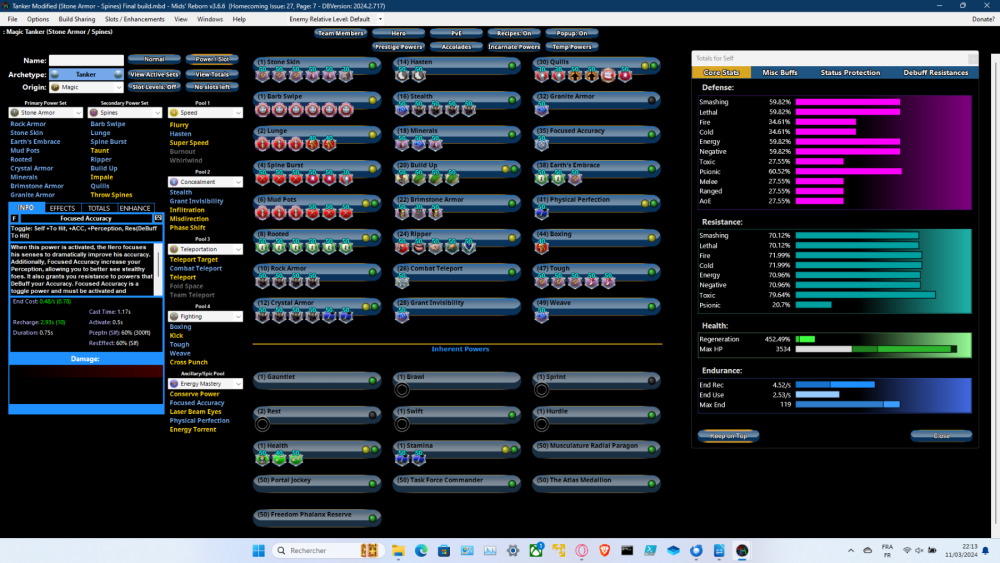Screen dimensions: 1000x563
Task: Click the enhancement slot under Grant Invisibility
Action: click(x=402, y=316)
